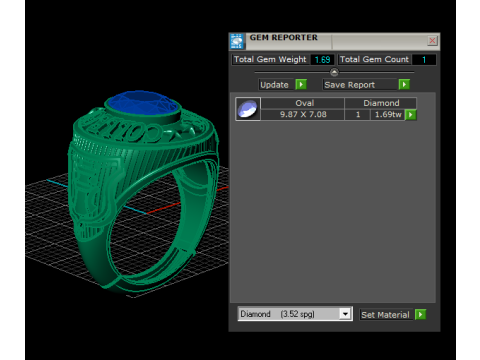480x360 pixels.
Task: Click the Total Gem Count value 1
Action: [424, 60]
